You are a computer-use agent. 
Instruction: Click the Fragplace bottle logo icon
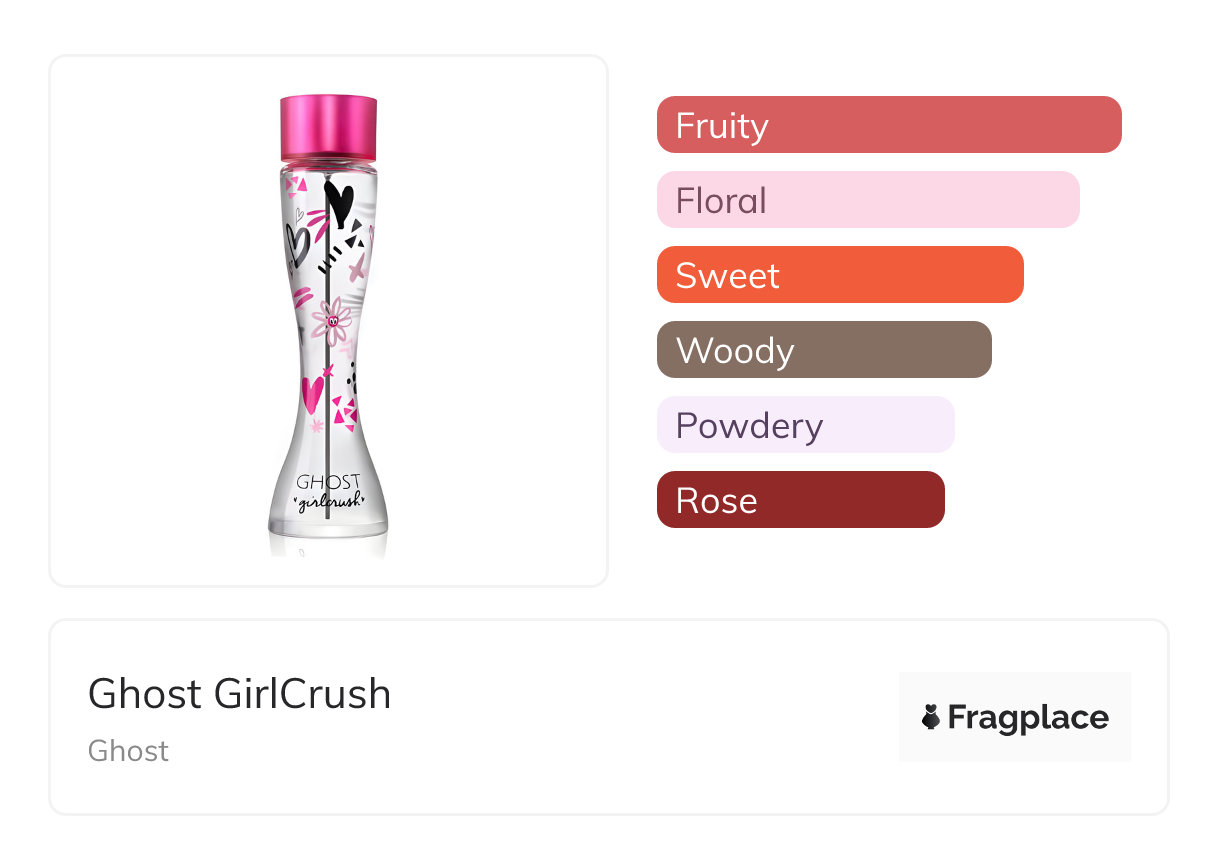click(x=931, y=717)
